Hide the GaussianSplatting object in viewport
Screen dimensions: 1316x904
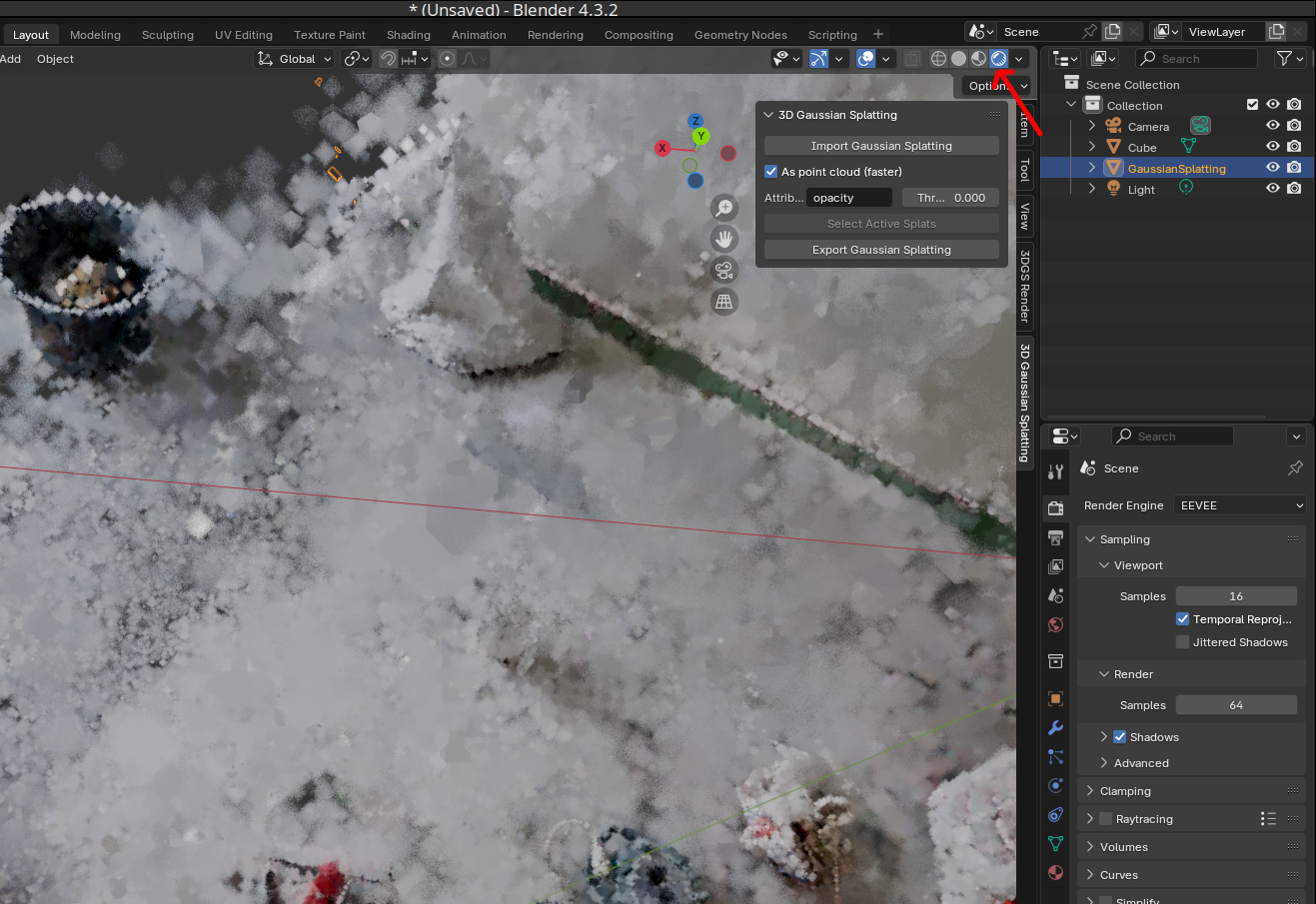point(1273,168)
